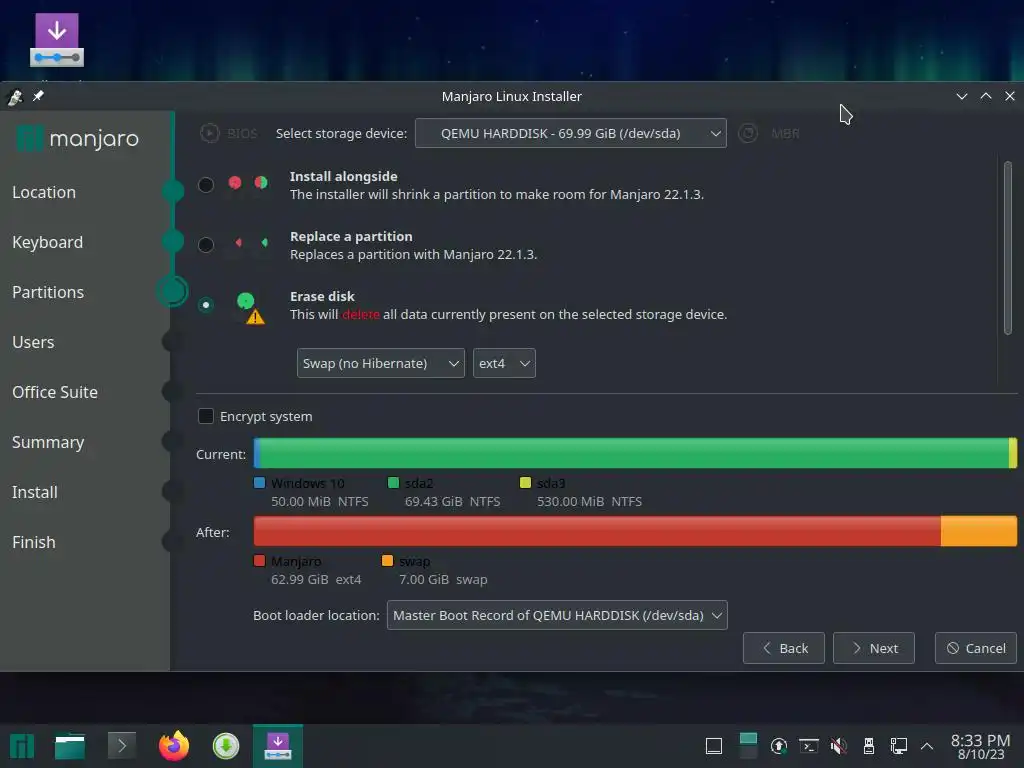1024x768 pixels.
Task: Click the 'Replace a partition' option title
Action: click(x=351, y=236)
